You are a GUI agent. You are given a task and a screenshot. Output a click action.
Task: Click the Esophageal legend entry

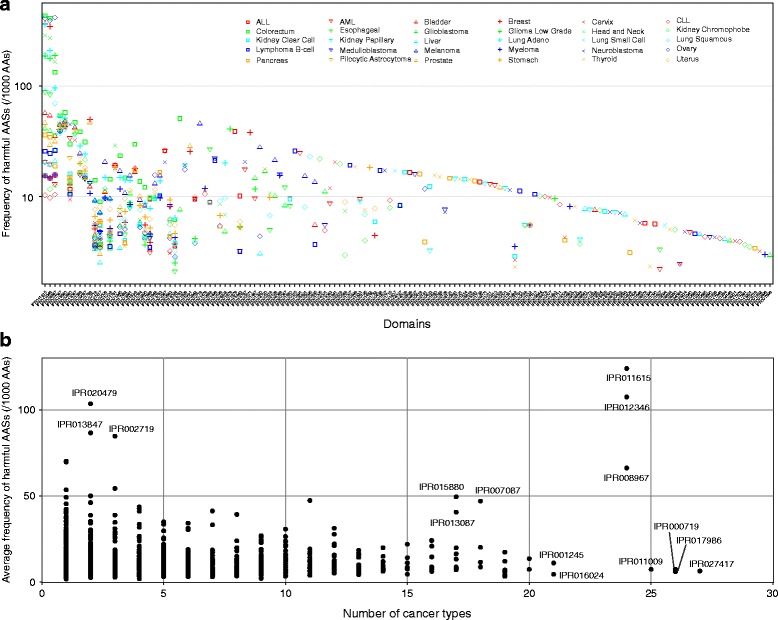click(x=354, y=30)
